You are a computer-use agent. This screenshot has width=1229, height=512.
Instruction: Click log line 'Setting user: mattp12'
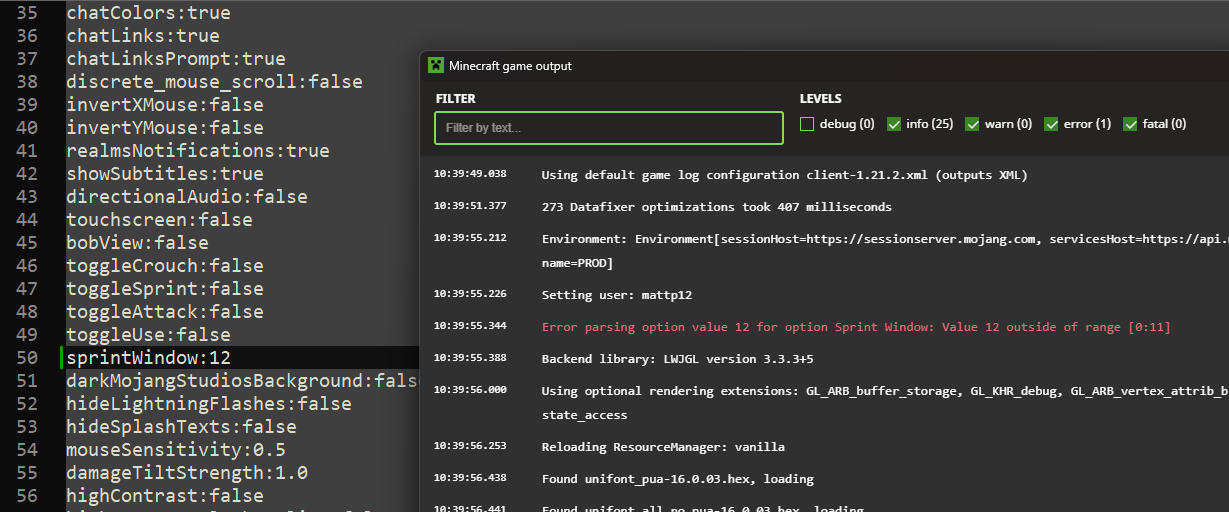(x=617, y=295)
